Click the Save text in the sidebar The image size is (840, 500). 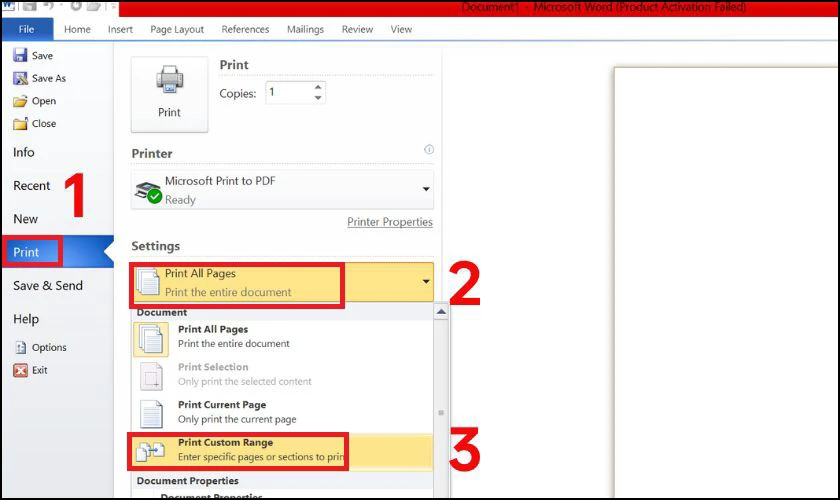click(x=42, y=56)
